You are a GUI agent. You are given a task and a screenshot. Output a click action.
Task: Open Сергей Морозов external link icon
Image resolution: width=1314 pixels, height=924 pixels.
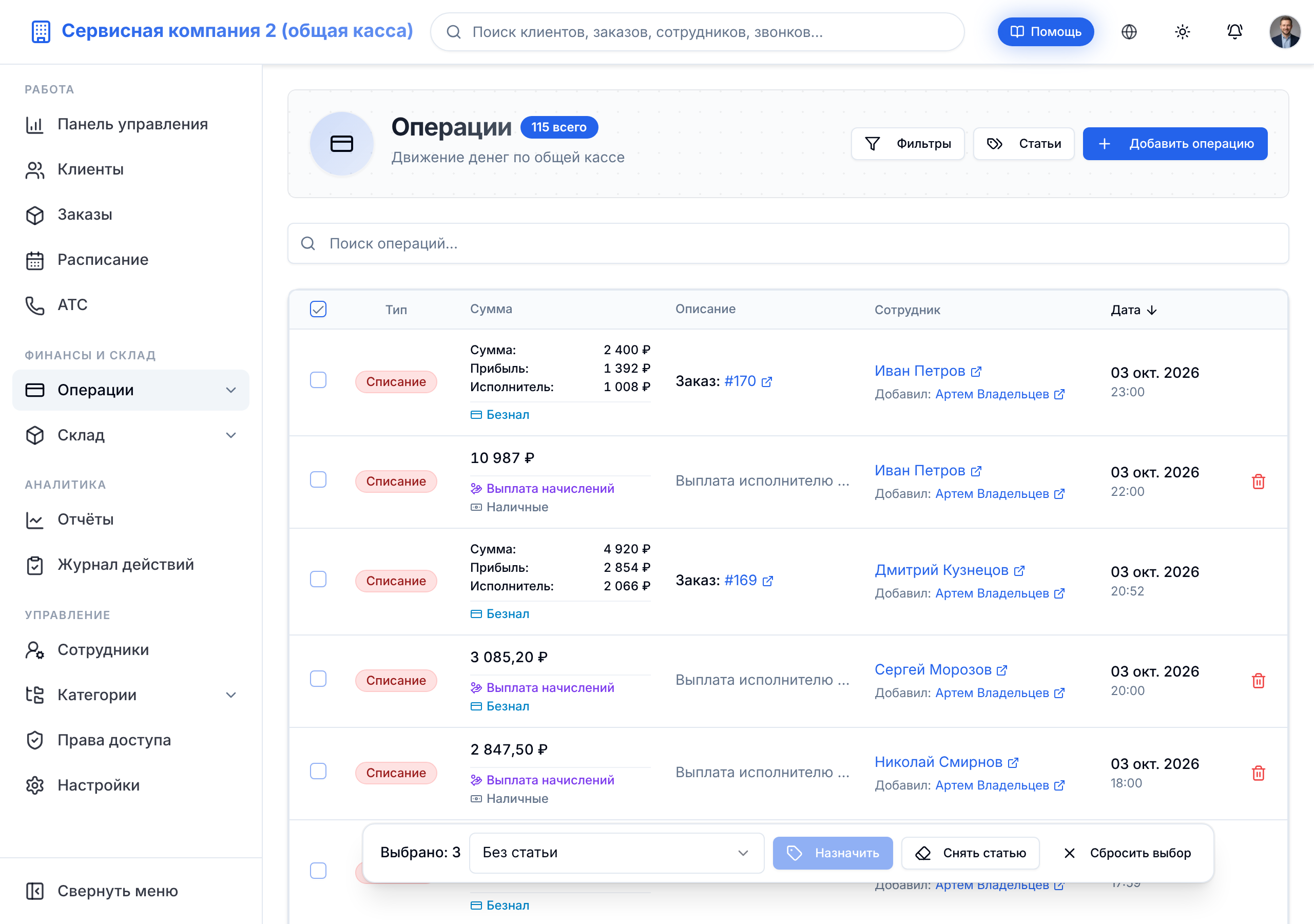[1002, 670]
